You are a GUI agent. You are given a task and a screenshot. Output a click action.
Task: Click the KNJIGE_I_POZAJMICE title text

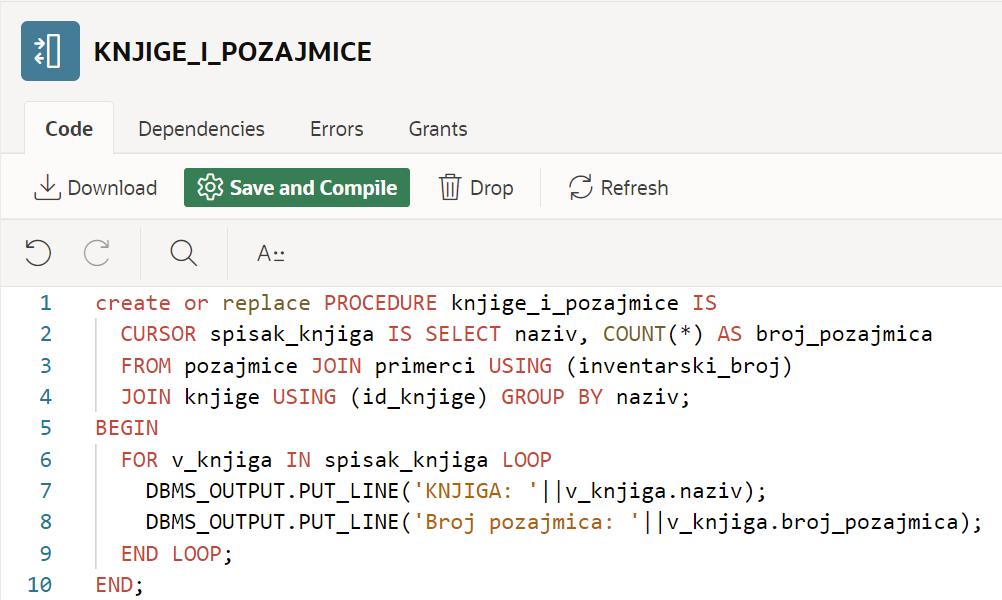tap(232, 52)
